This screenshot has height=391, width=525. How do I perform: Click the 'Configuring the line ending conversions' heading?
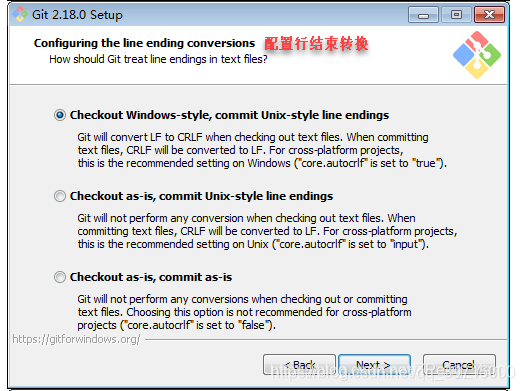(144, 43)
